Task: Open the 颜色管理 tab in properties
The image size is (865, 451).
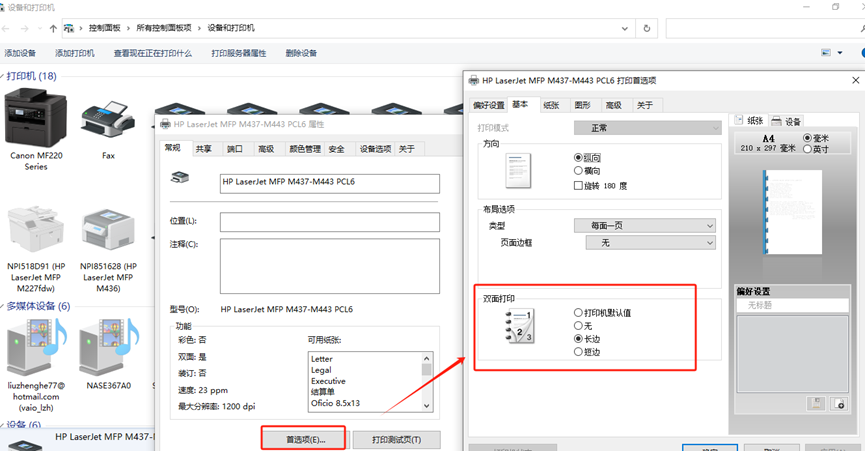Action: [305, 149]
